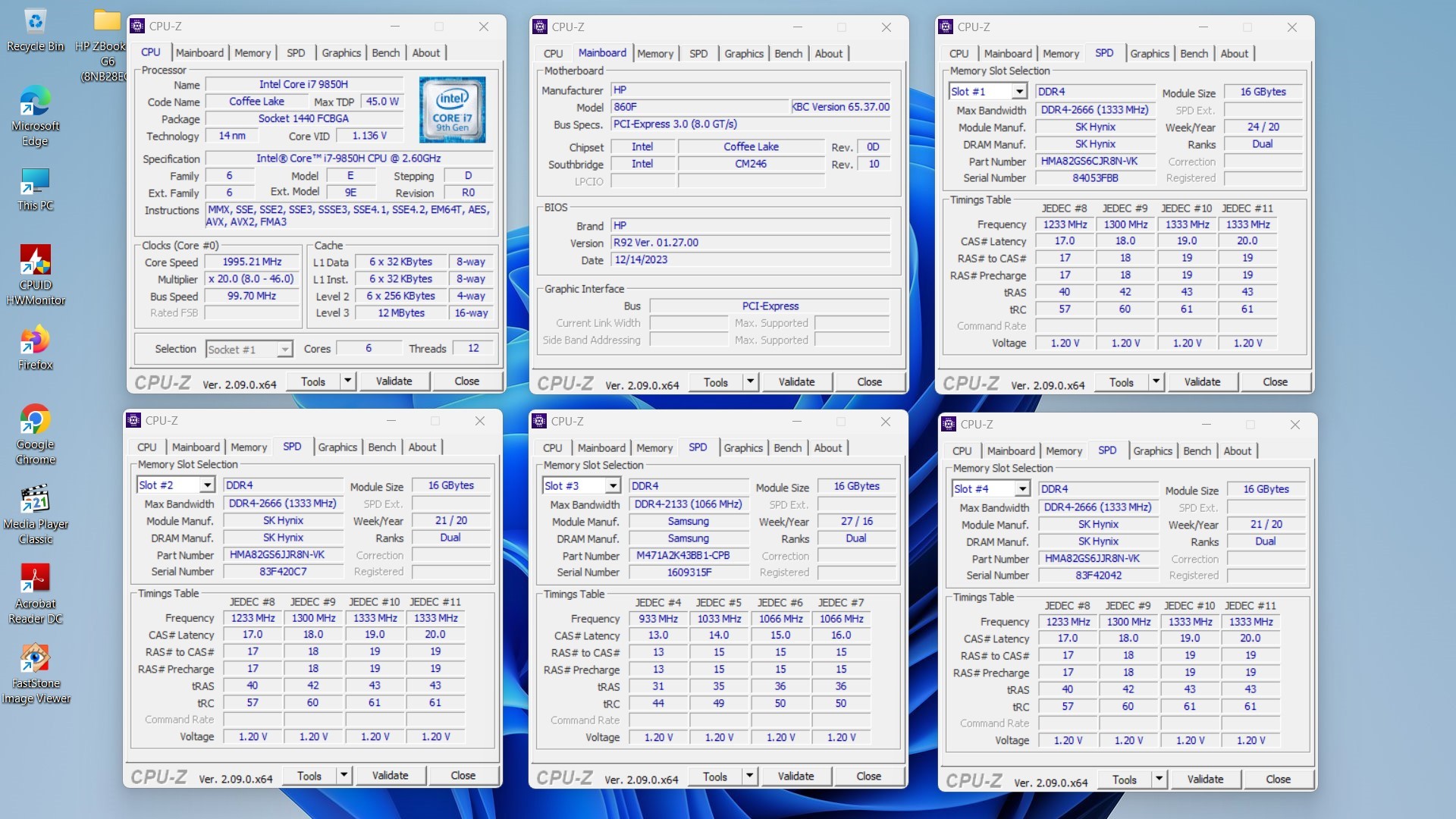
Task: Click the CM246 southbridge value
Action: 751,165
